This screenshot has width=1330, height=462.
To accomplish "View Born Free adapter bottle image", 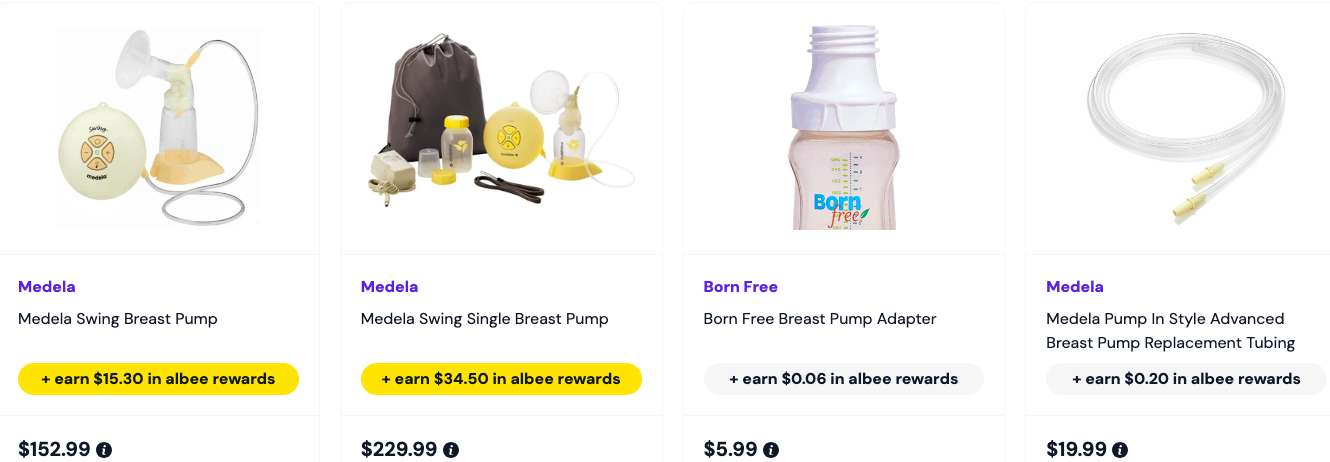I will [844, 128].
